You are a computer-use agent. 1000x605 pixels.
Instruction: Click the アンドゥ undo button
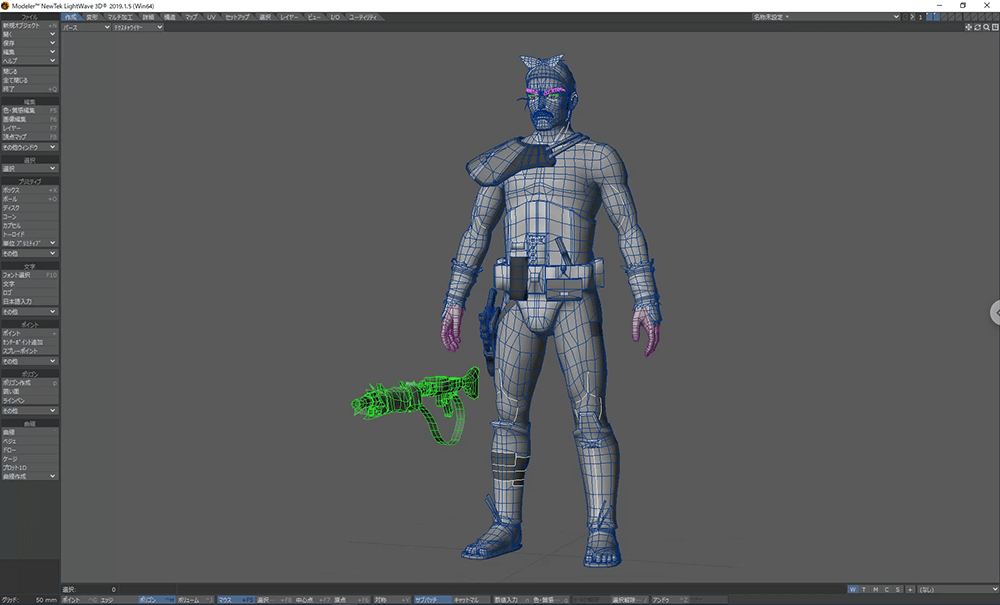click(670, 601)
